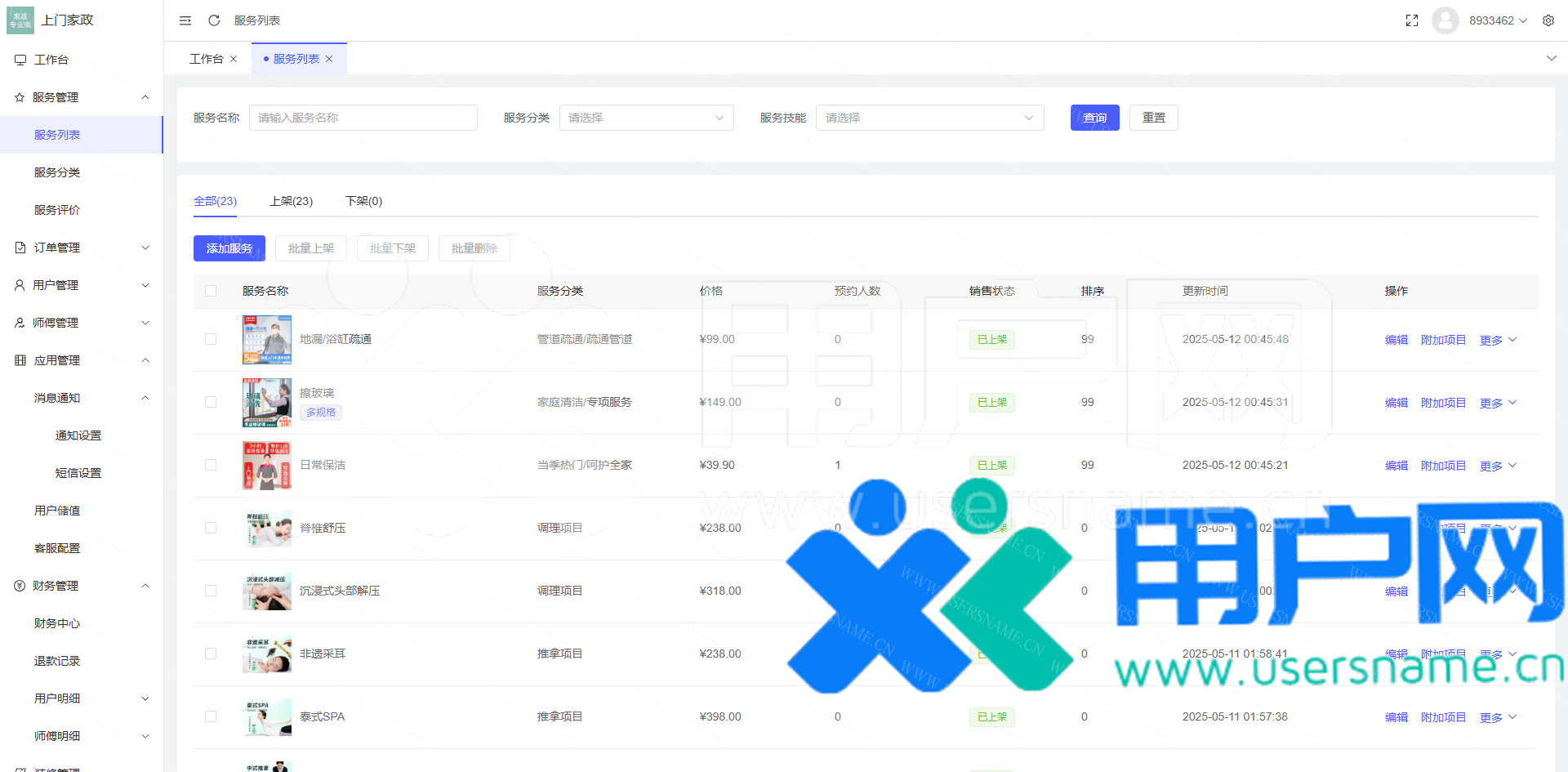
Task: Tick the select-all checkbox in table header
Action: coord(211,291)
